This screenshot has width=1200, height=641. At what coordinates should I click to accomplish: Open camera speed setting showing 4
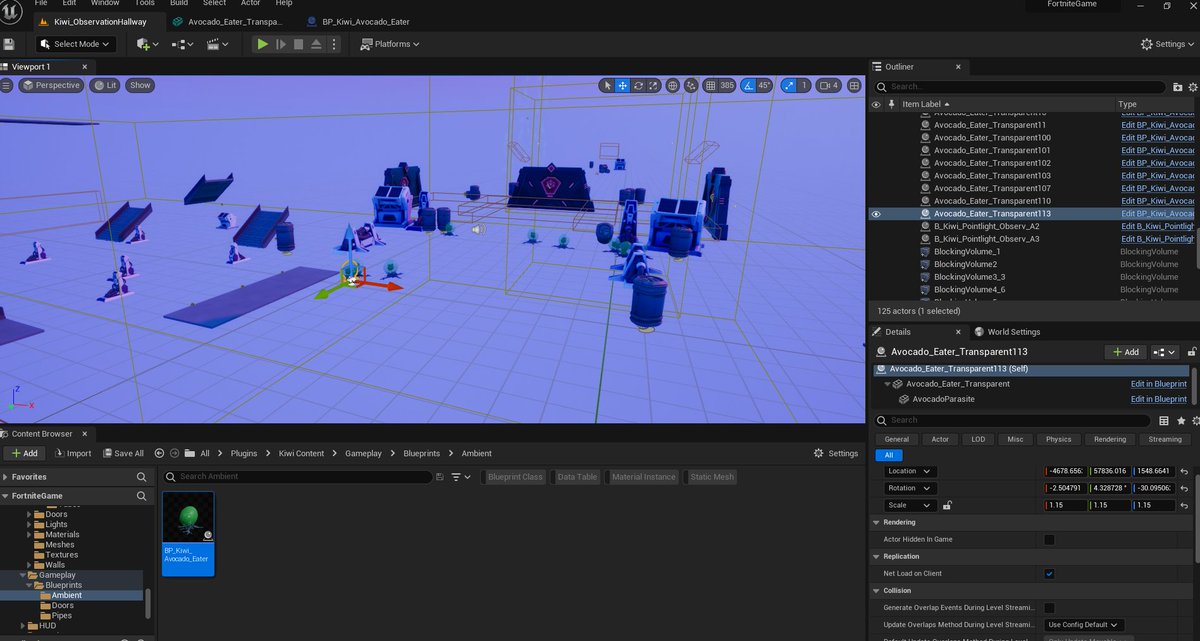(829, 85)
